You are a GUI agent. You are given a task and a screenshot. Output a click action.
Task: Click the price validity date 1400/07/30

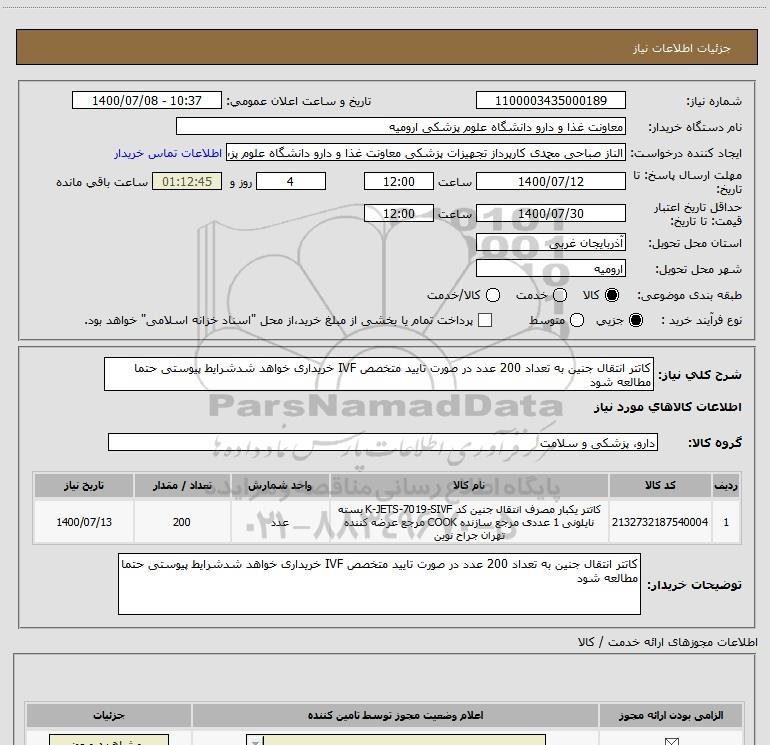[550, 213]
